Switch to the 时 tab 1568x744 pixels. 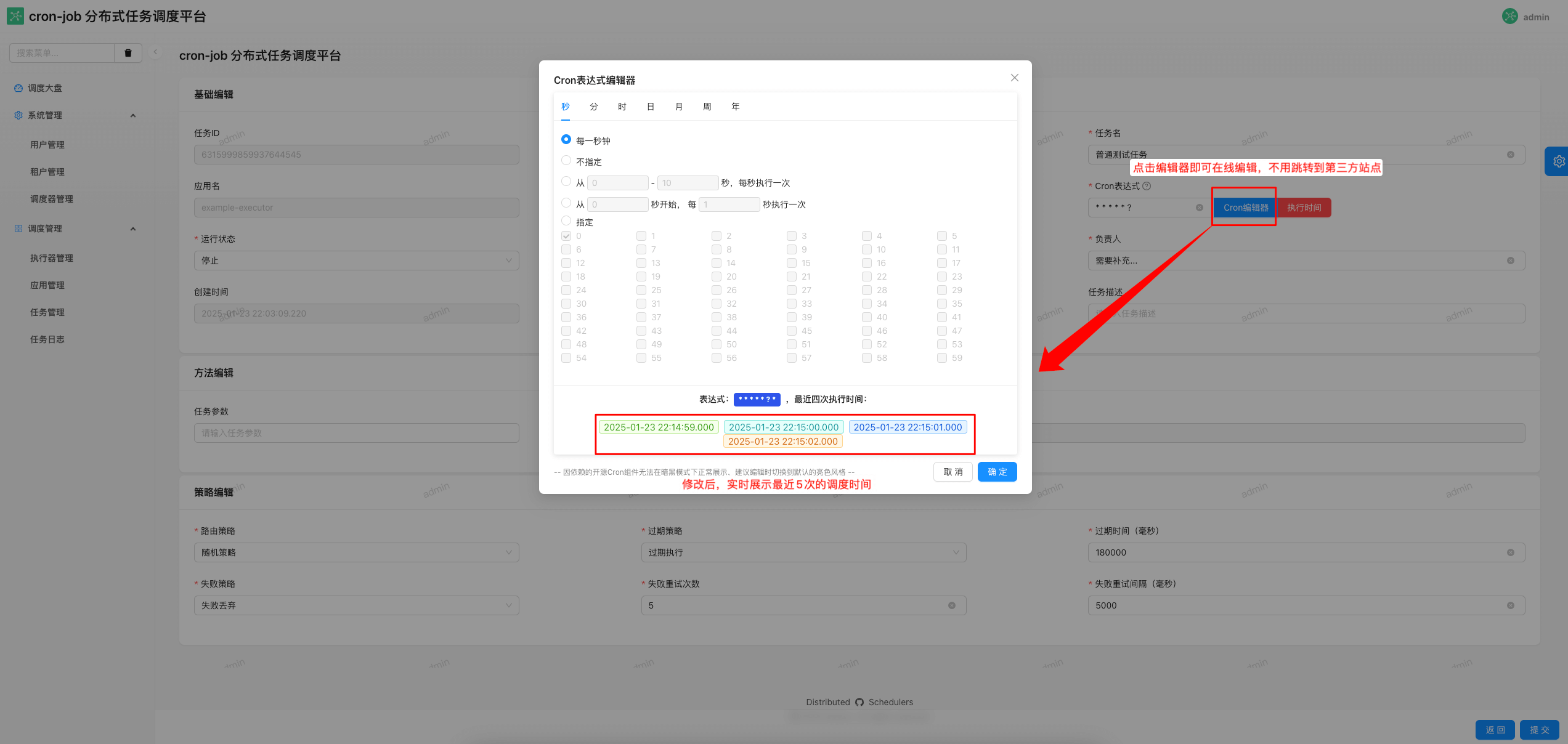pyautogui.click(x=622, y=107)
